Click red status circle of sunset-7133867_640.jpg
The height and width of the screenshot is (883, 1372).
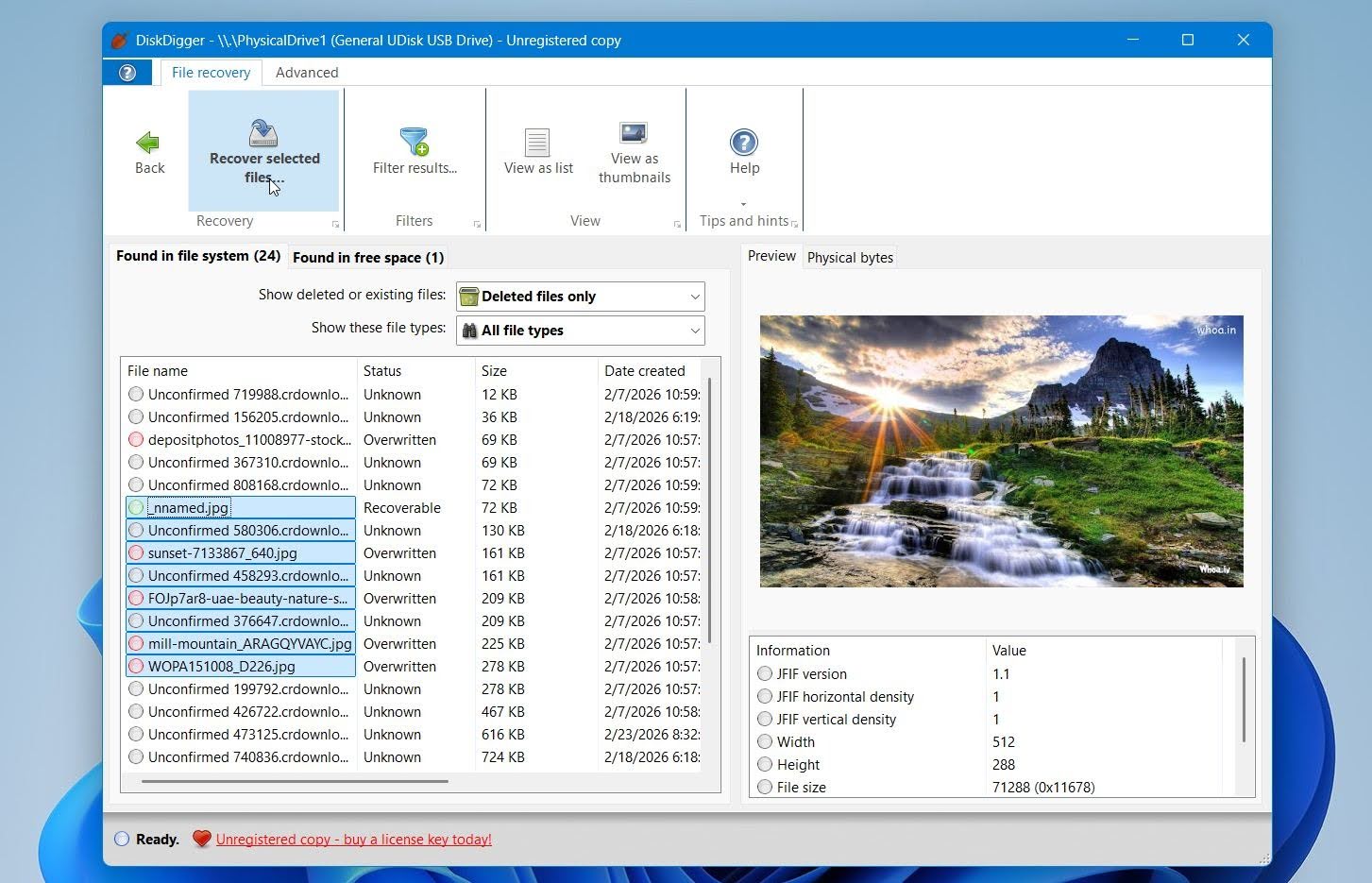[x=136, y=553]
